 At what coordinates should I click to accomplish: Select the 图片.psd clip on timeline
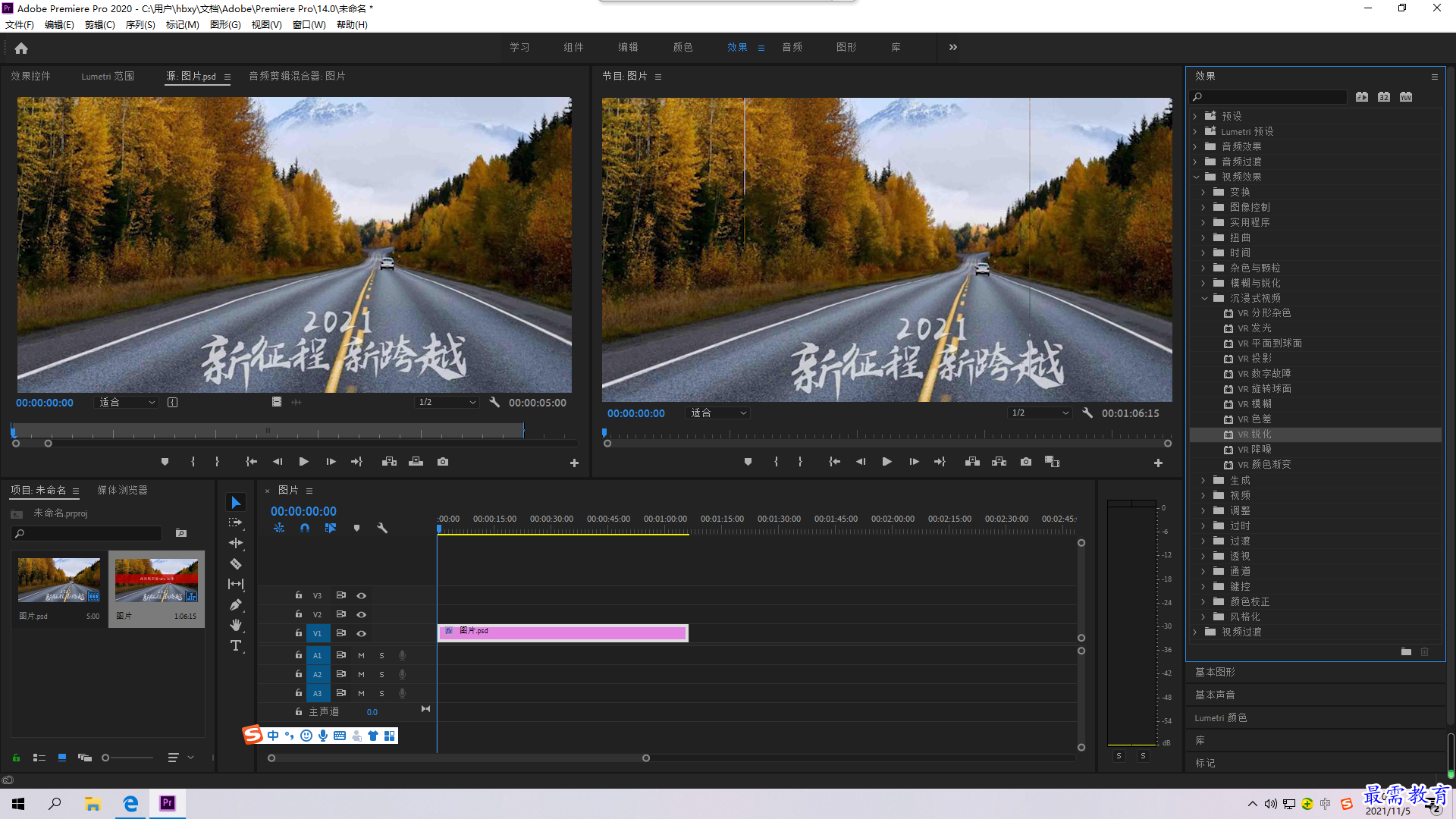pos(563,632)
